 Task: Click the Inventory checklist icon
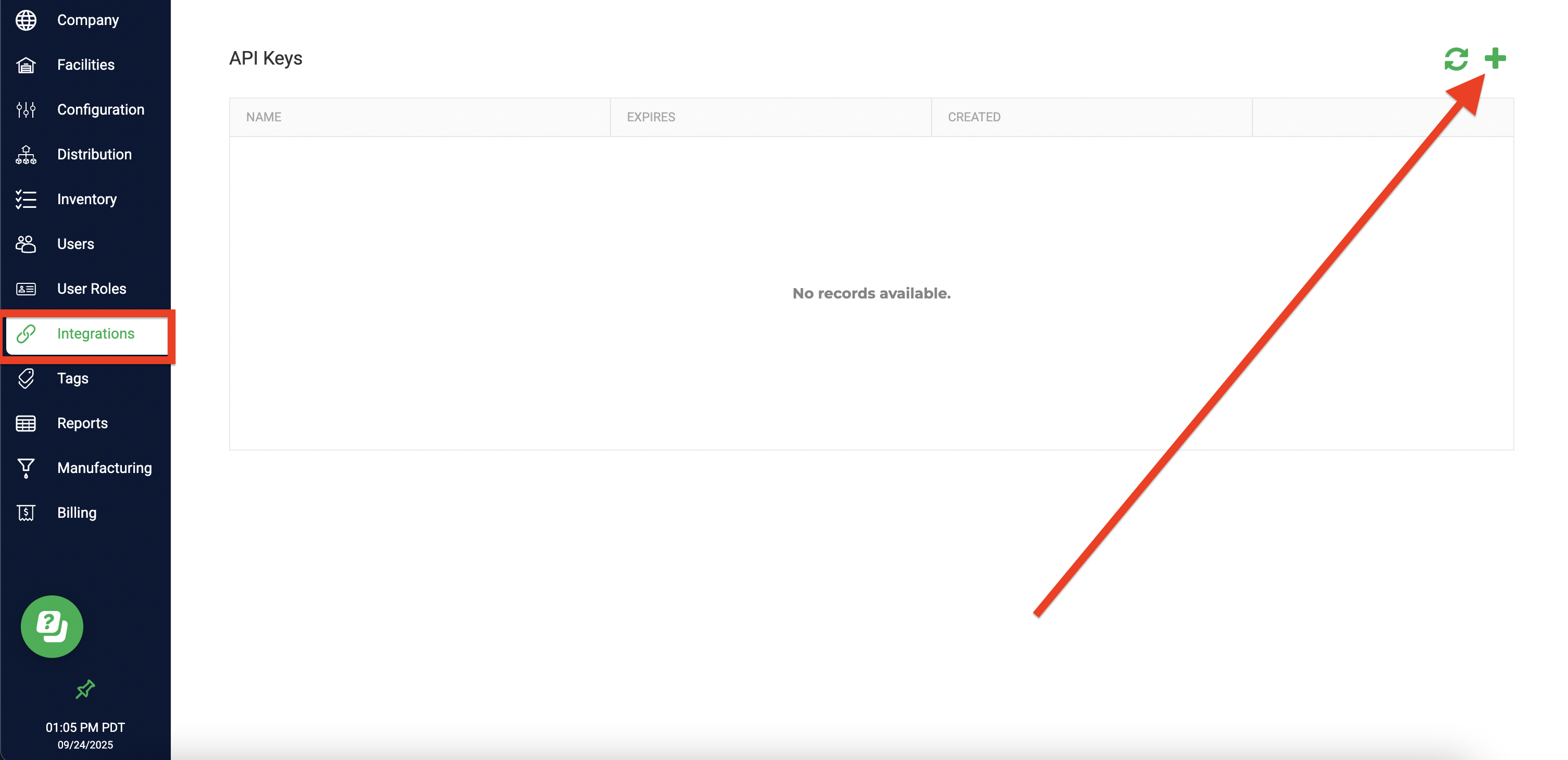26,199
